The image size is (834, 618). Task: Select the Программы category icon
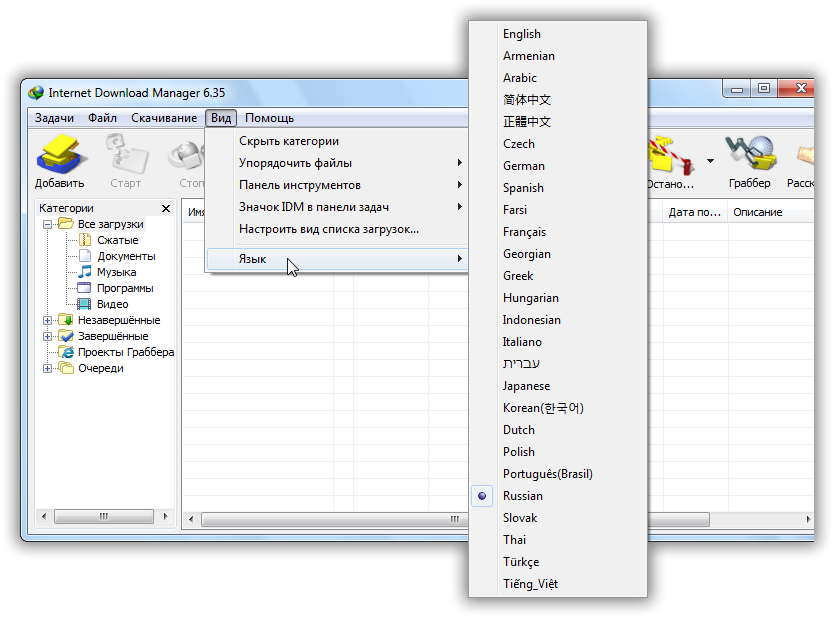(x=85, y=288)
